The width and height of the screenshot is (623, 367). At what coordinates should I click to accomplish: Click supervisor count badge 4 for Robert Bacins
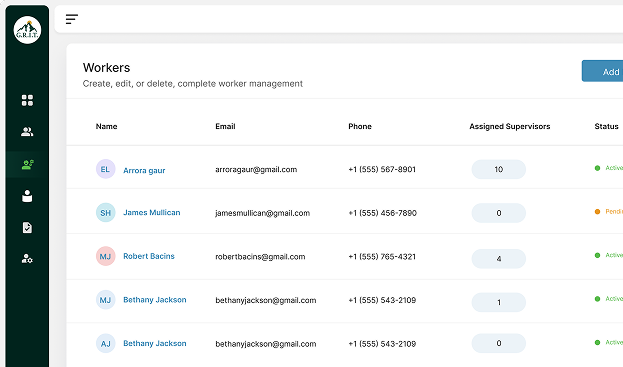[x=499, y=259]
